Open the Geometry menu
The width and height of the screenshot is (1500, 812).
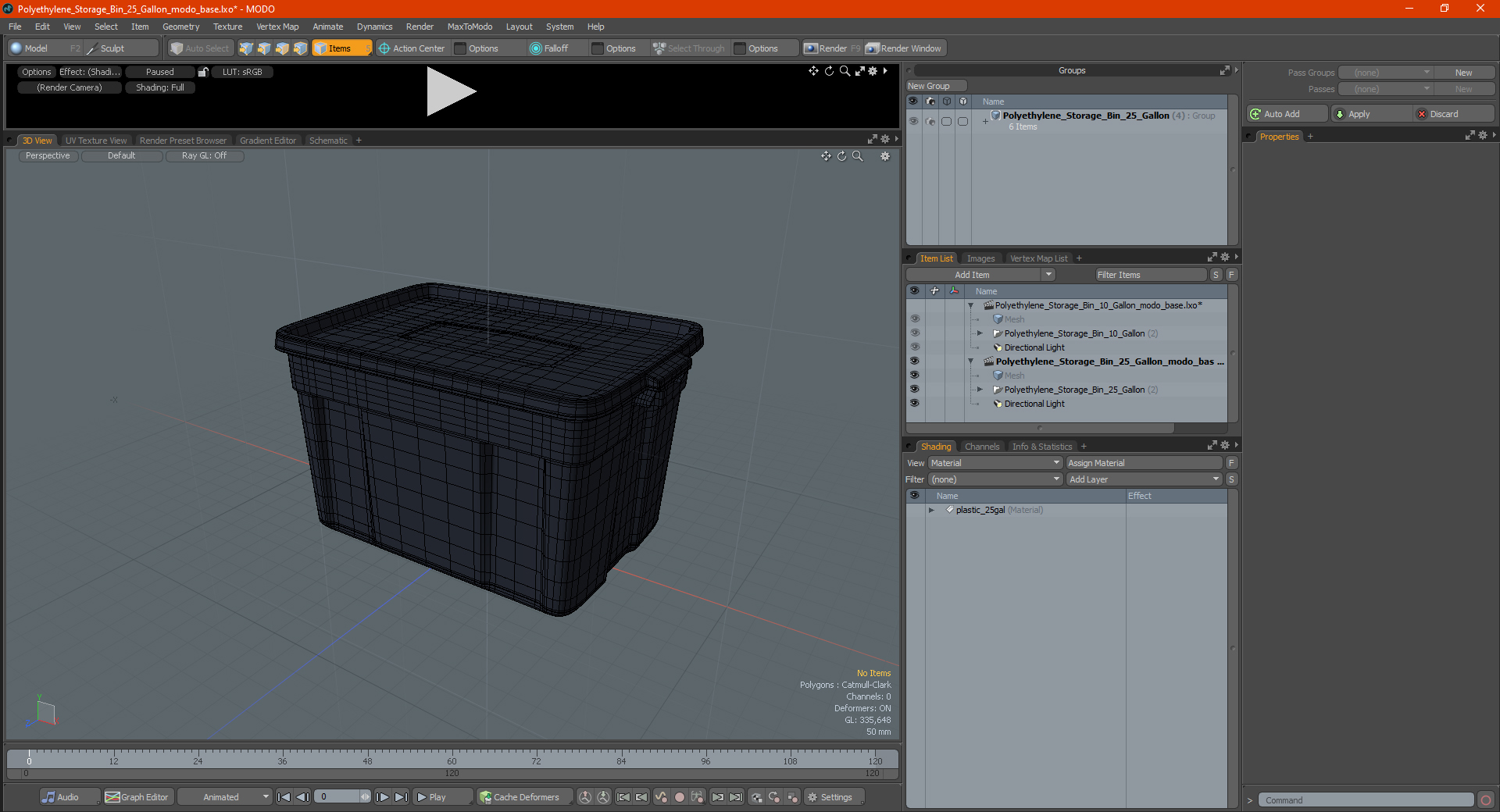(x=180, y=27)
